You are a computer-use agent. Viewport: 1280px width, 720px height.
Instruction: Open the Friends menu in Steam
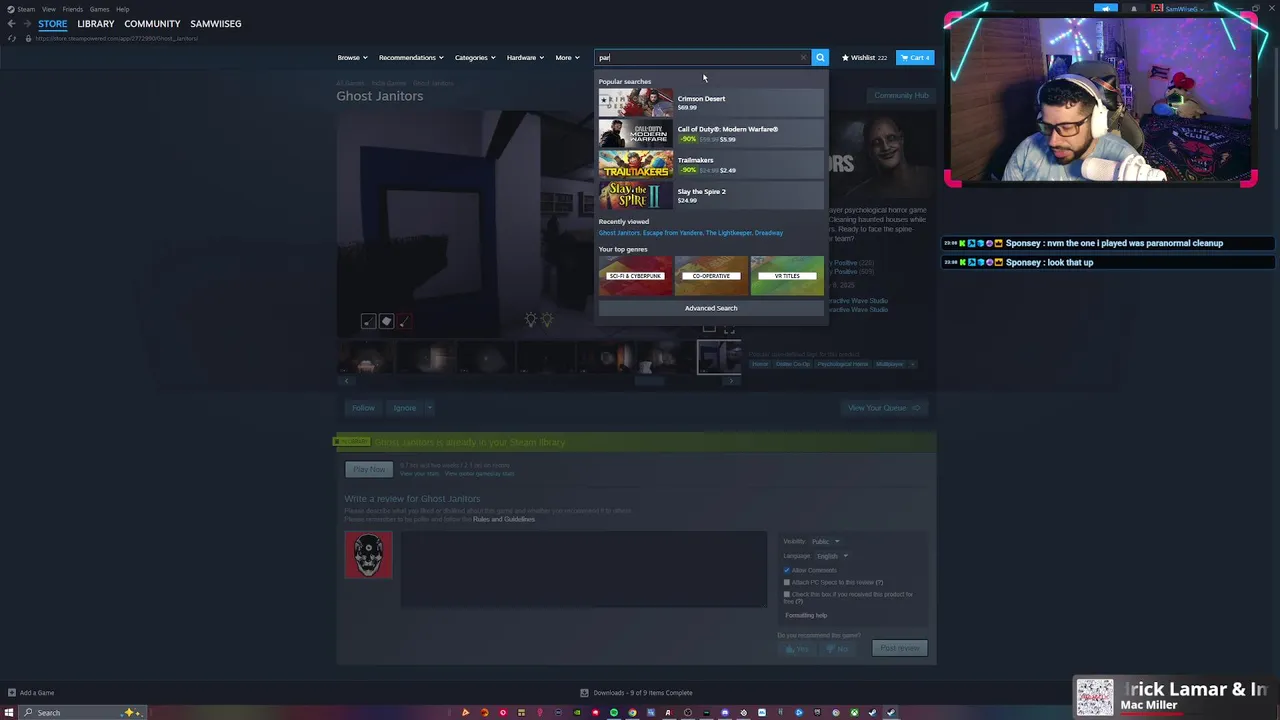[73, 9]
